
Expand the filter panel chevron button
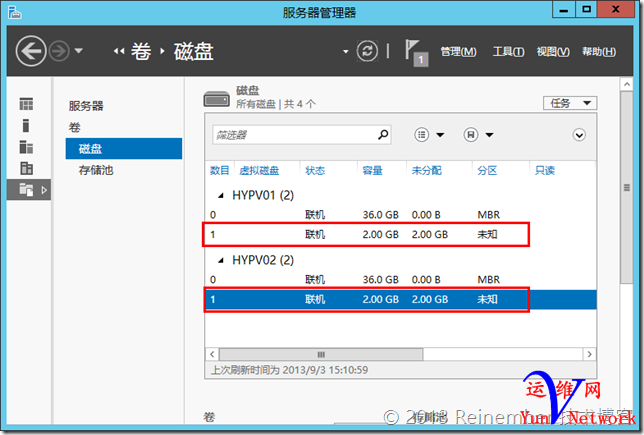(579, 135)
